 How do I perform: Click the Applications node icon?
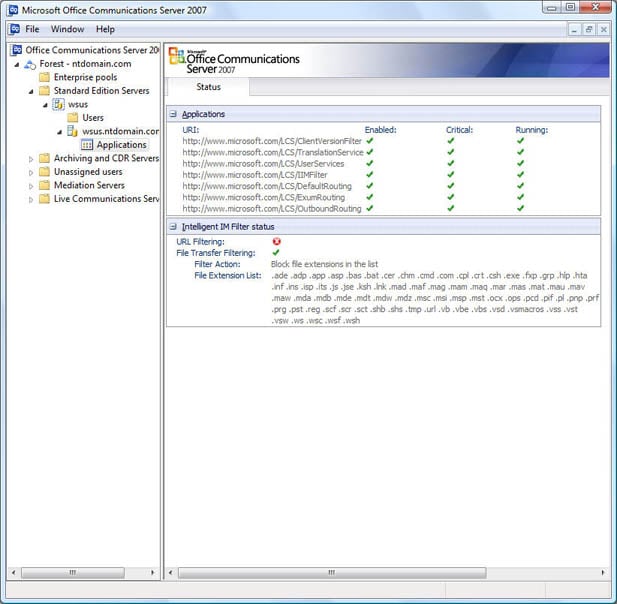tap(87, 145)
